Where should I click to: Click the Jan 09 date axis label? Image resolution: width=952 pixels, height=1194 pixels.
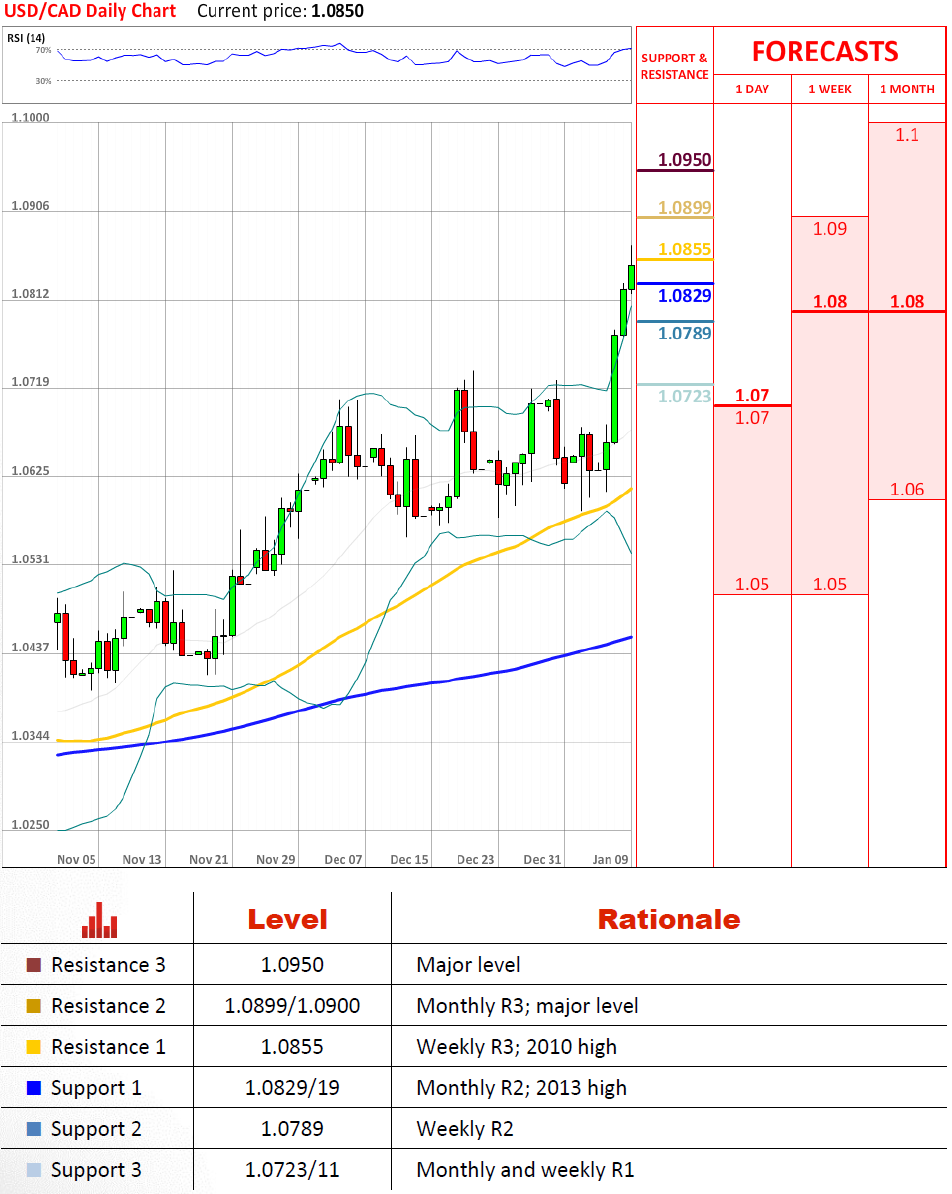pyautogui.click(x=610, y=860)
